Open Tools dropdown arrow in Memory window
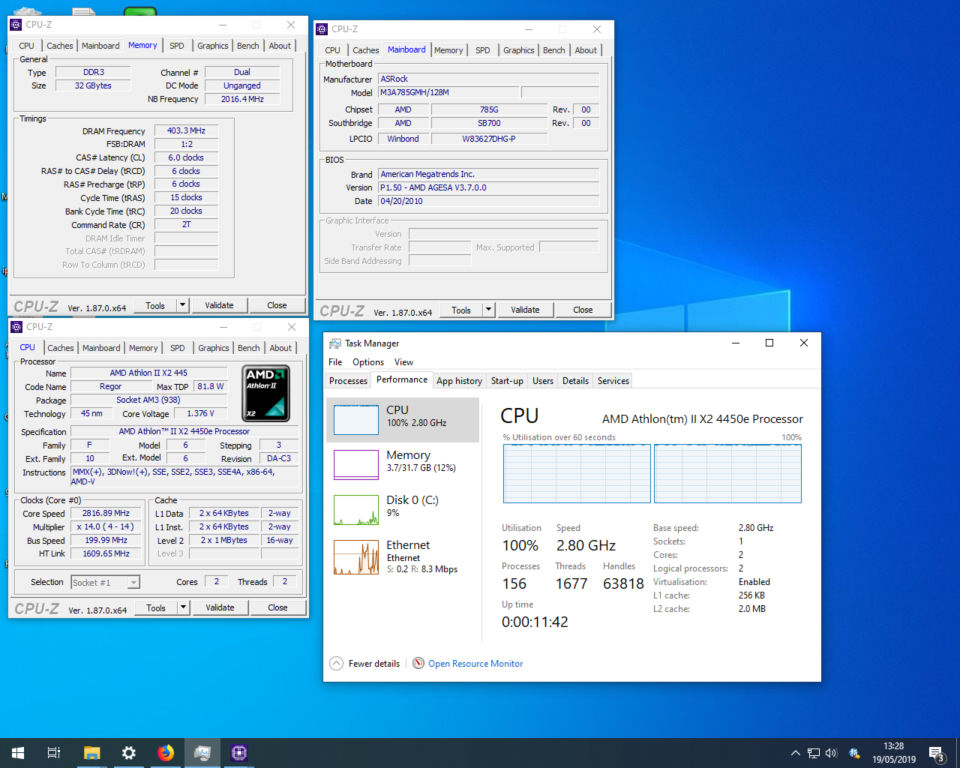This screenshot has height=768, width=960. click(x=182, y=305)
